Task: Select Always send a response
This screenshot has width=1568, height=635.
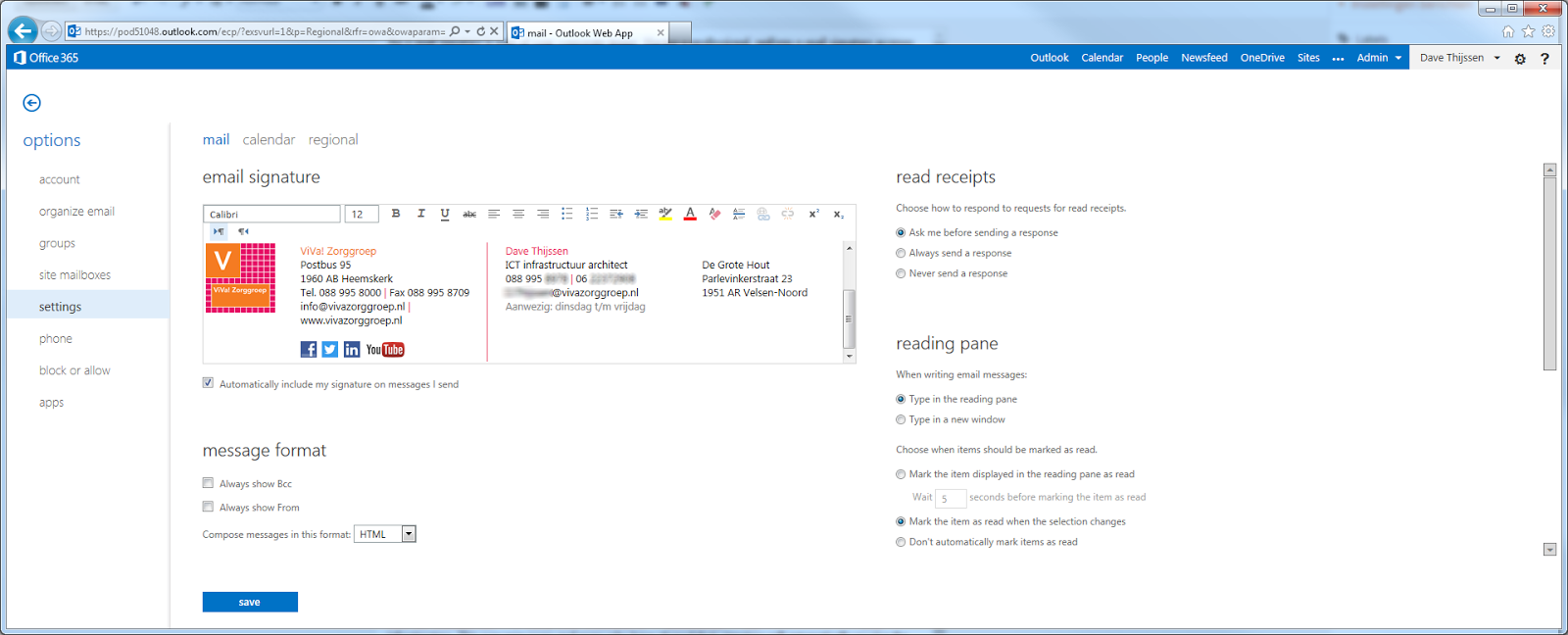Action: point(901,253)
